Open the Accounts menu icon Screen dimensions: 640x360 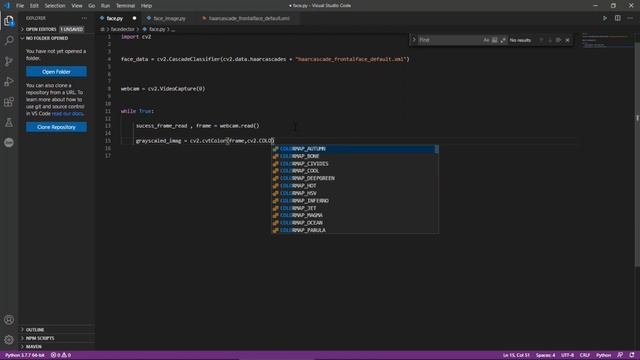(x=9, y=320)
